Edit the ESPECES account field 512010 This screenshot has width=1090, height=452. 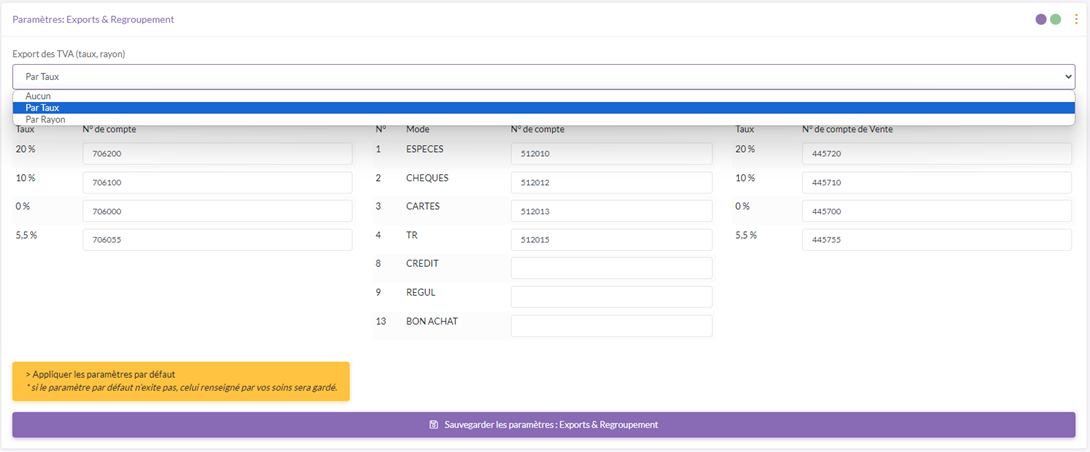(611, 154)
